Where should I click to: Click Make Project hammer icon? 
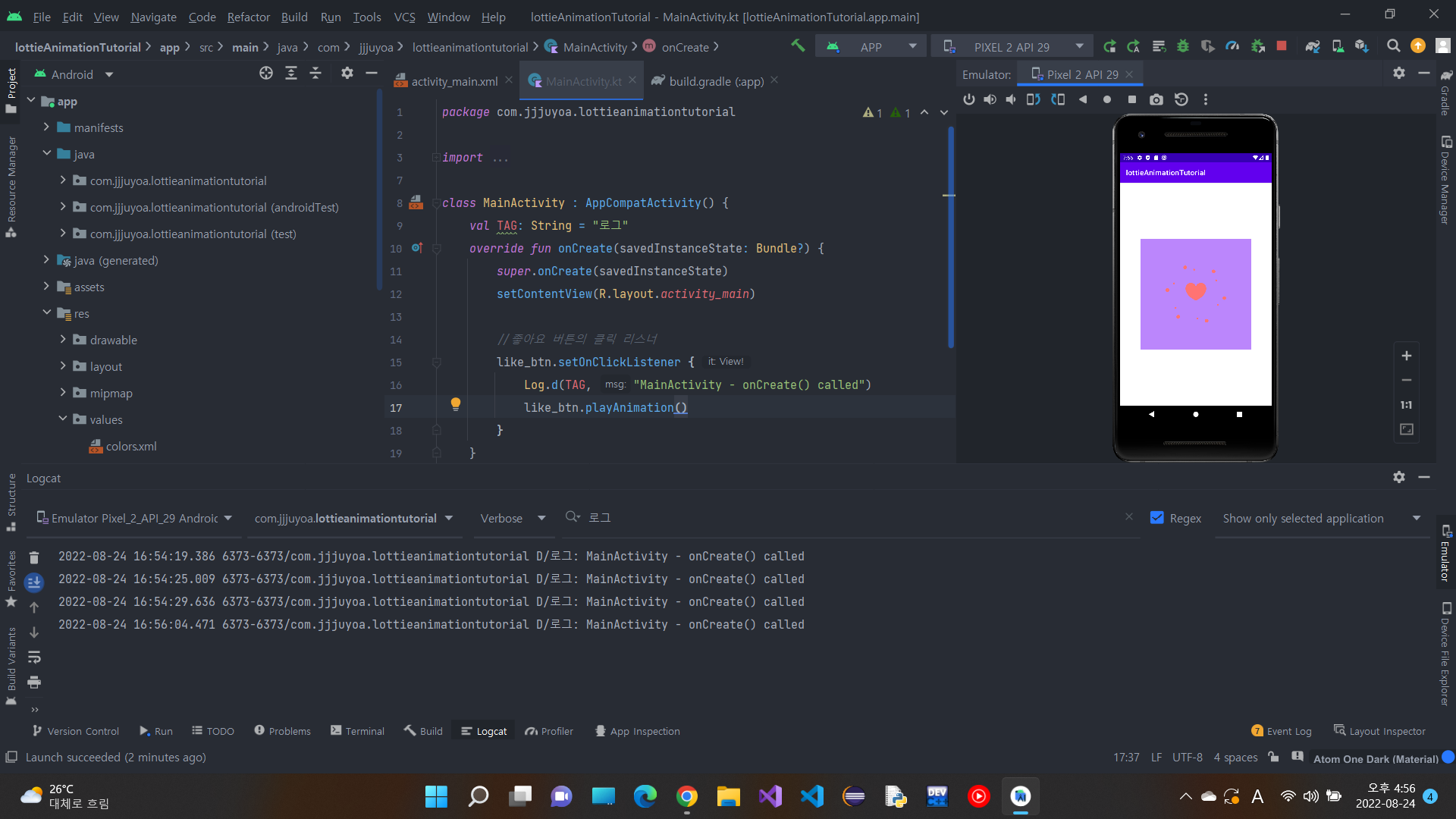coord(798,46)
